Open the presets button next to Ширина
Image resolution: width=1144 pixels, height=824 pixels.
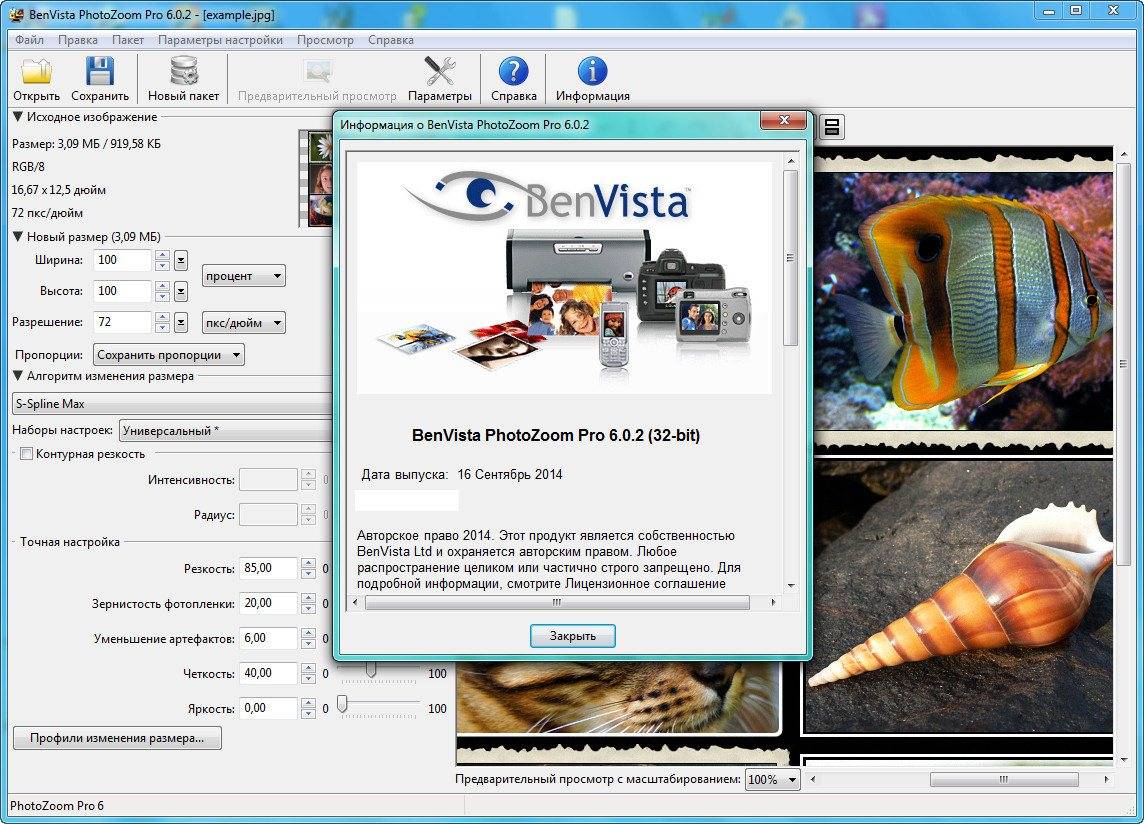tap(181, 261)
